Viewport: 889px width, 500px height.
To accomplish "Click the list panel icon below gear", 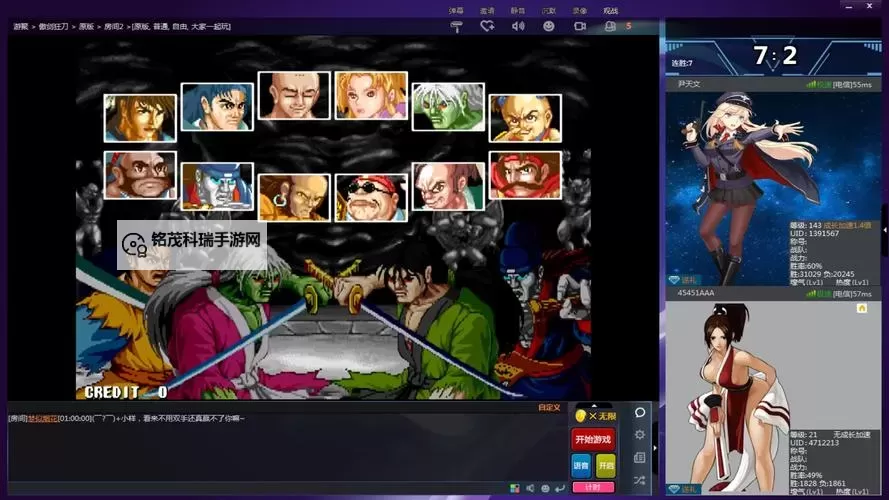I will point(640,458).
